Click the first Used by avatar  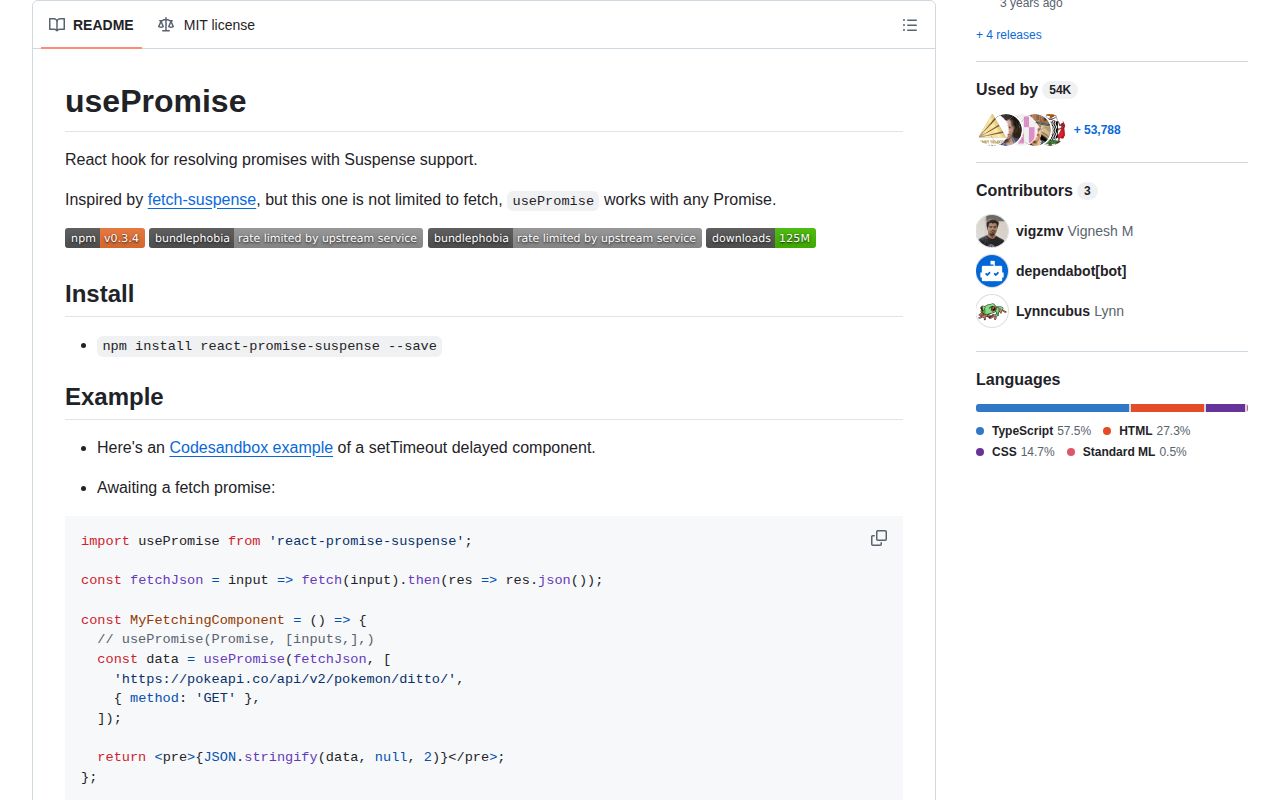[990, 130]
